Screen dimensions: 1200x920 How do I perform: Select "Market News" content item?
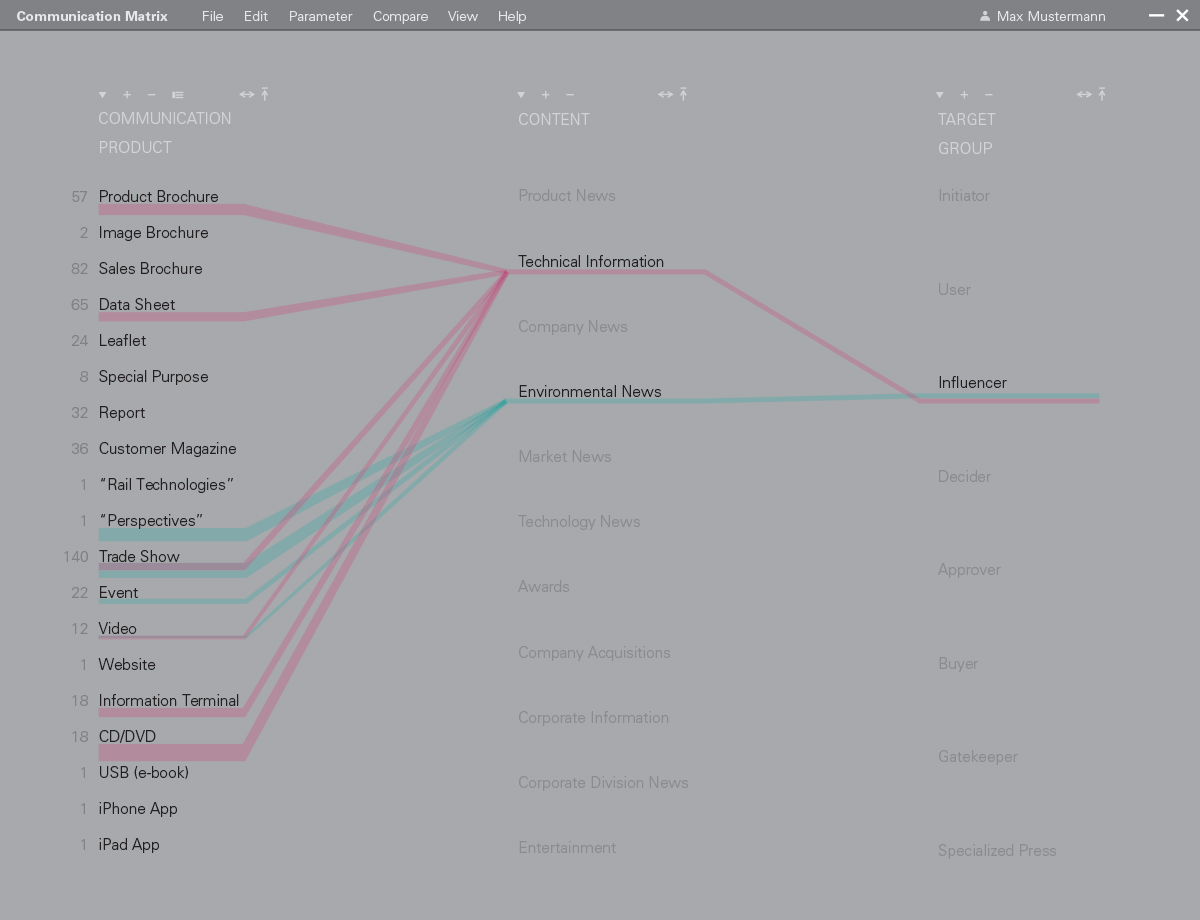coord(565,457)
